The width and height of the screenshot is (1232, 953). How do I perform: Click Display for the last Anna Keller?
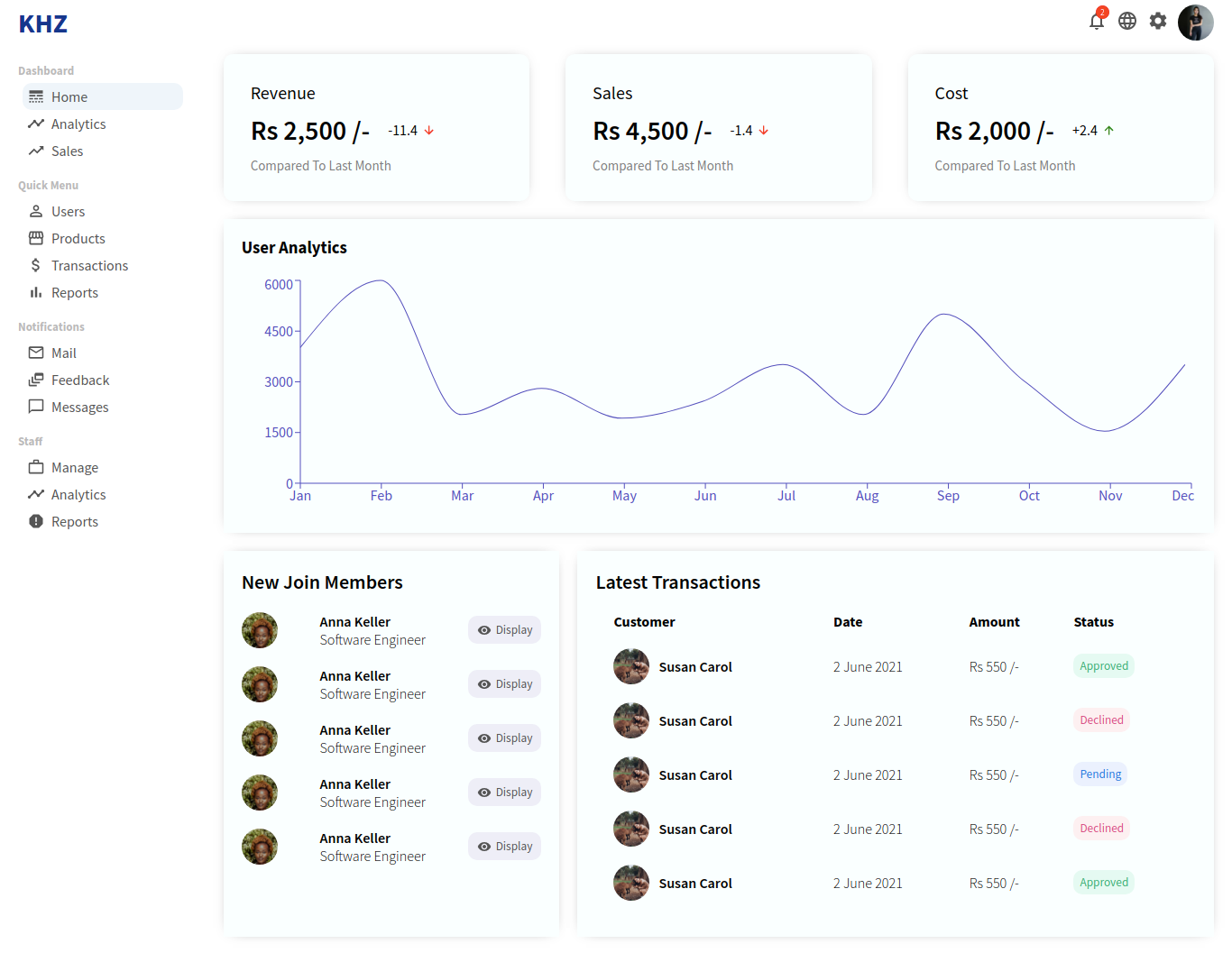504,847
